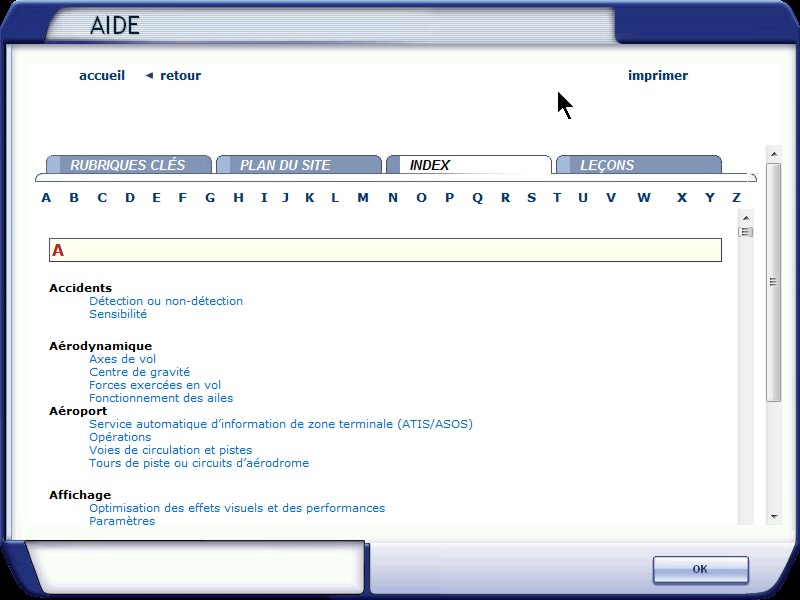Jump to index letter X
This screenshot has height=600, width=800.
pyautogui.click(x=682, y=197)
